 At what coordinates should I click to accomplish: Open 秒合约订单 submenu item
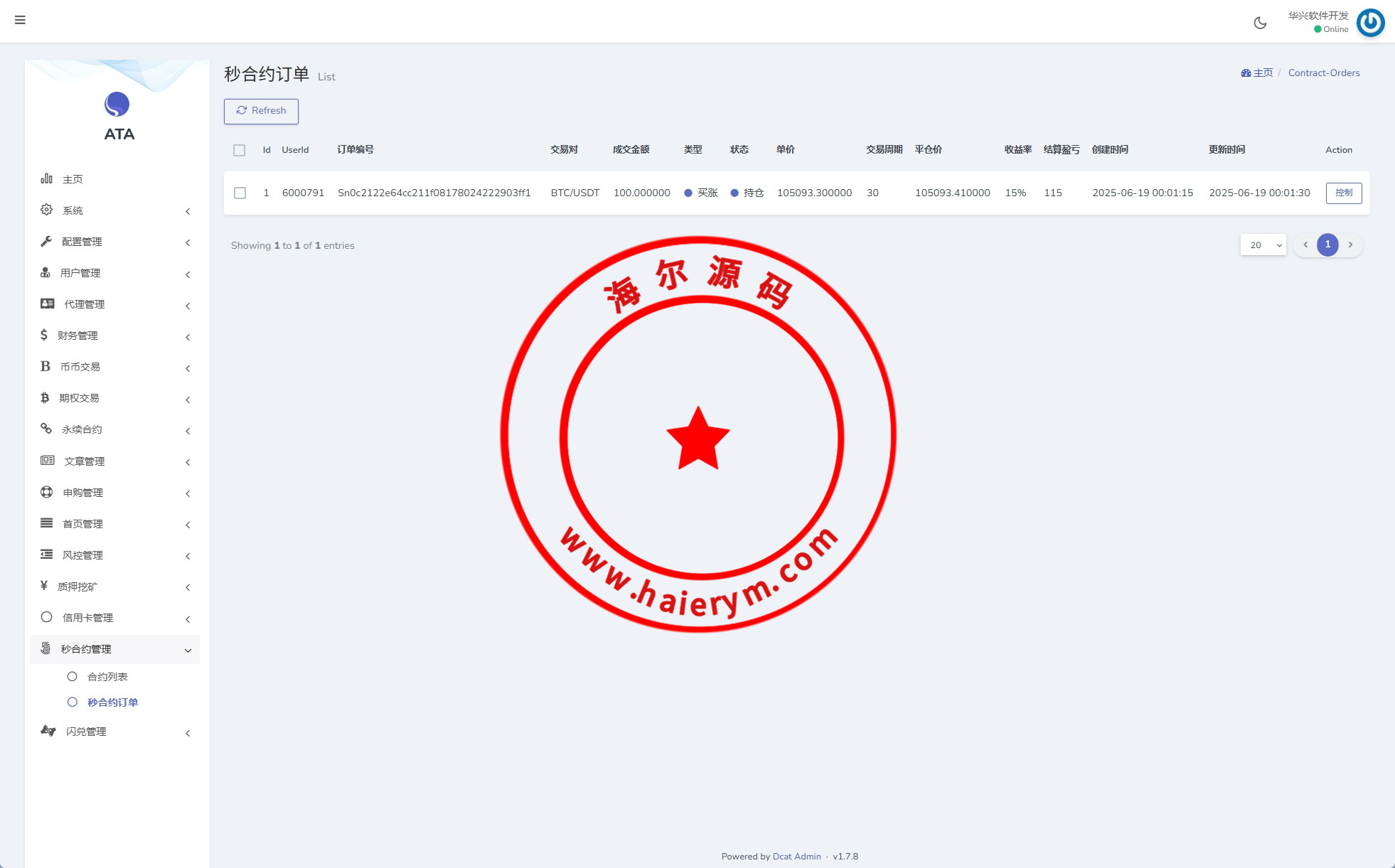112,702
